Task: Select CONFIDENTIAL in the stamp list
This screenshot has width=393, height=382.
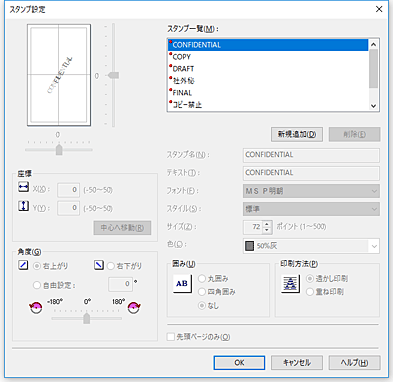Action: point(268,45)
